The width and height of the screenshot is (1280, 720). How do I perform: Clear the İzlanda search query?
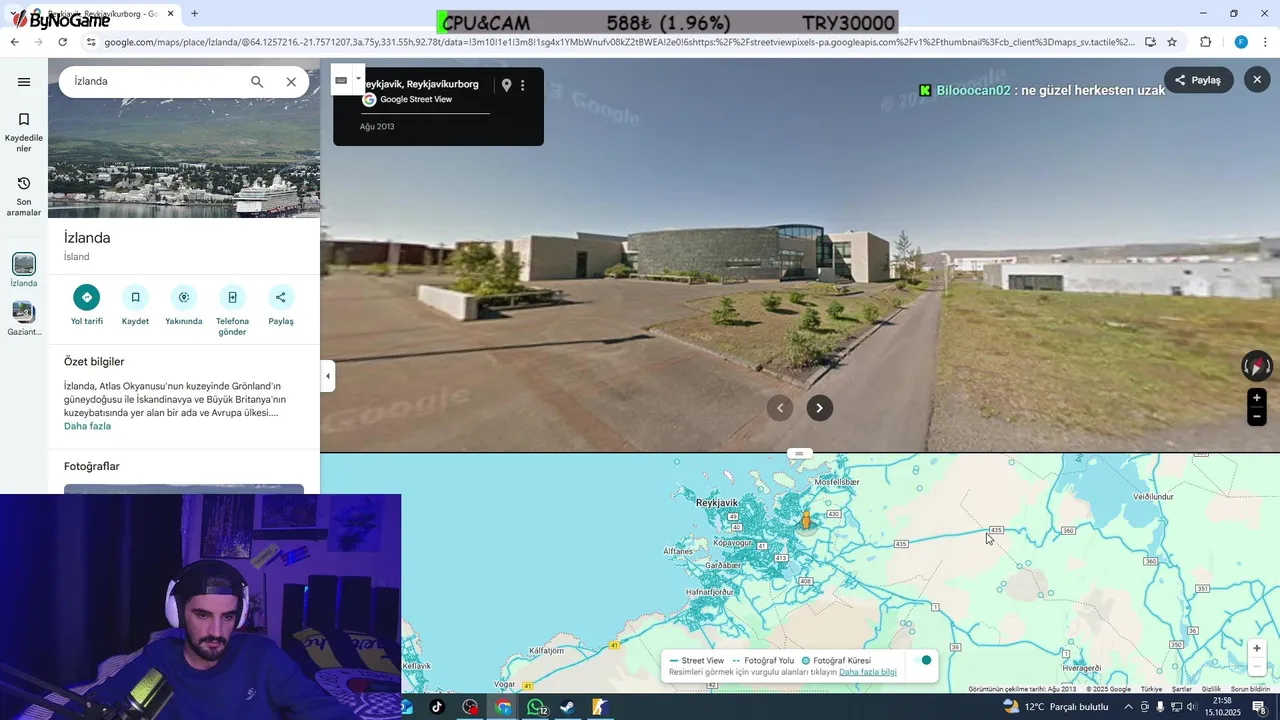pyautogui.click(x=291, y=82)
